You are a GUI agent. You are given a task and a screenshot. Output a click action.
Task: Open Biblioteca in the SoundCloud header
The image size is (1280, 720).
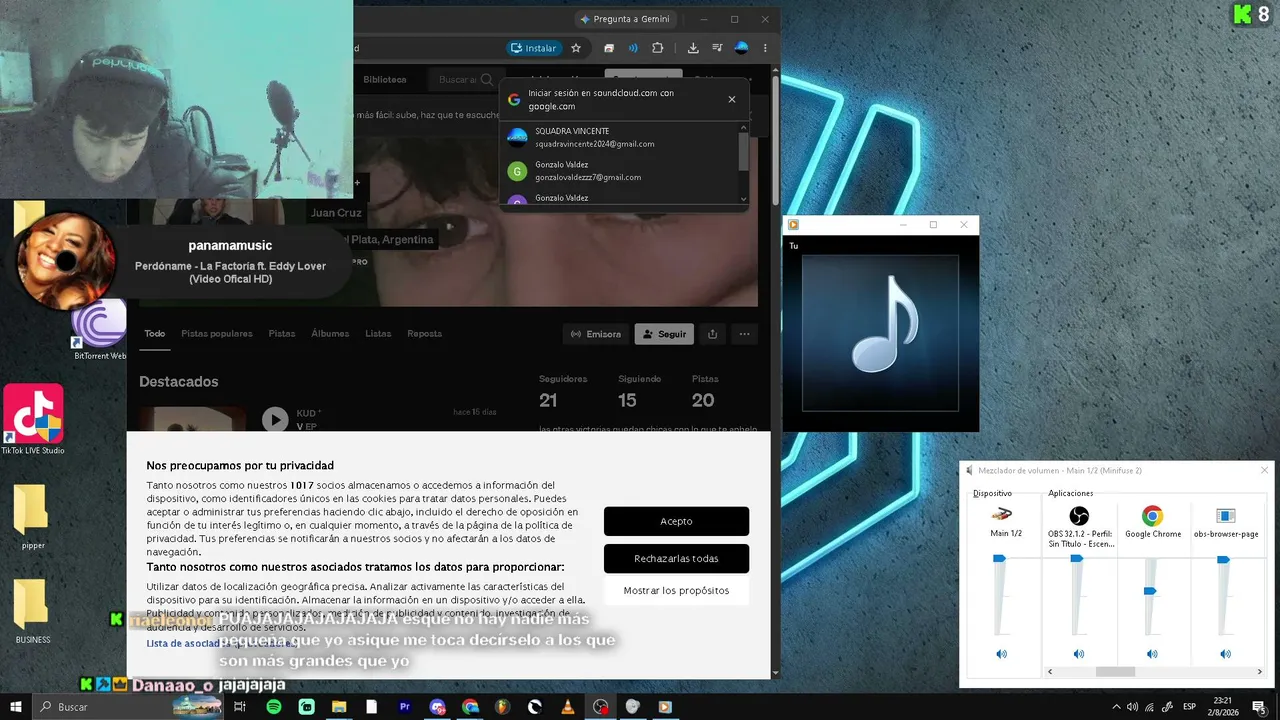385,80
